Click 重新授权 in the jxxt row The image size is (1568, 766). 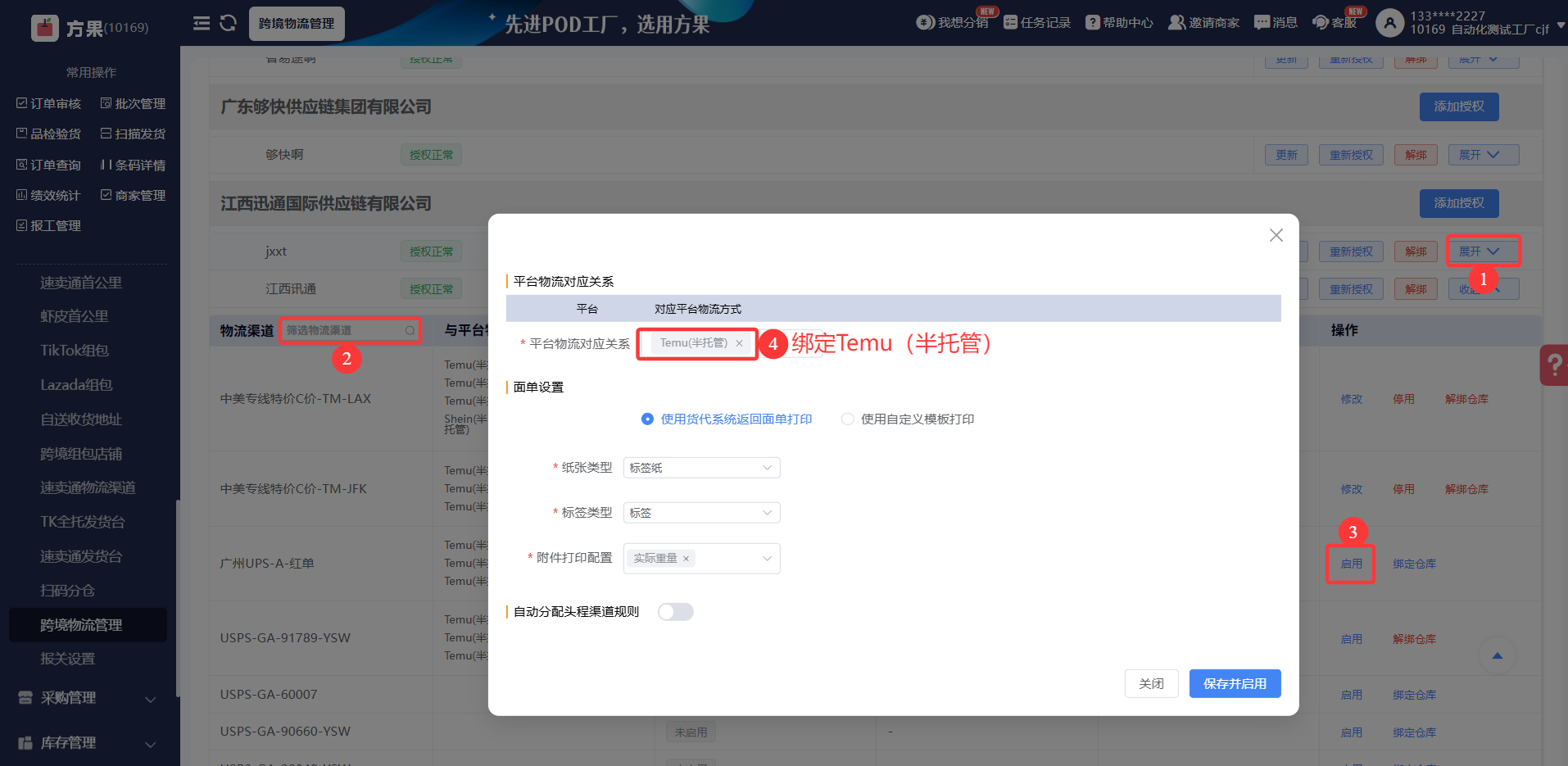click(1351, 252)
